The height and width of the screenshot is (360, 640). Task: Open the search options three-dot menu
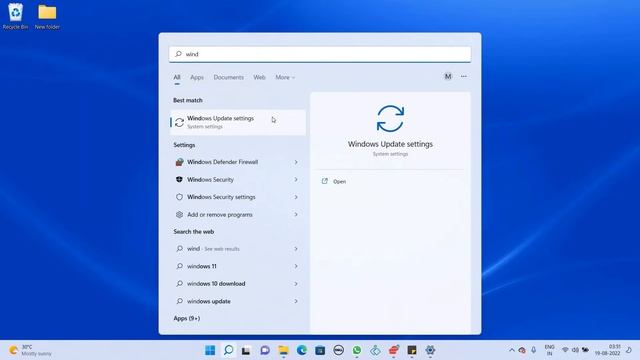[464, 76]
